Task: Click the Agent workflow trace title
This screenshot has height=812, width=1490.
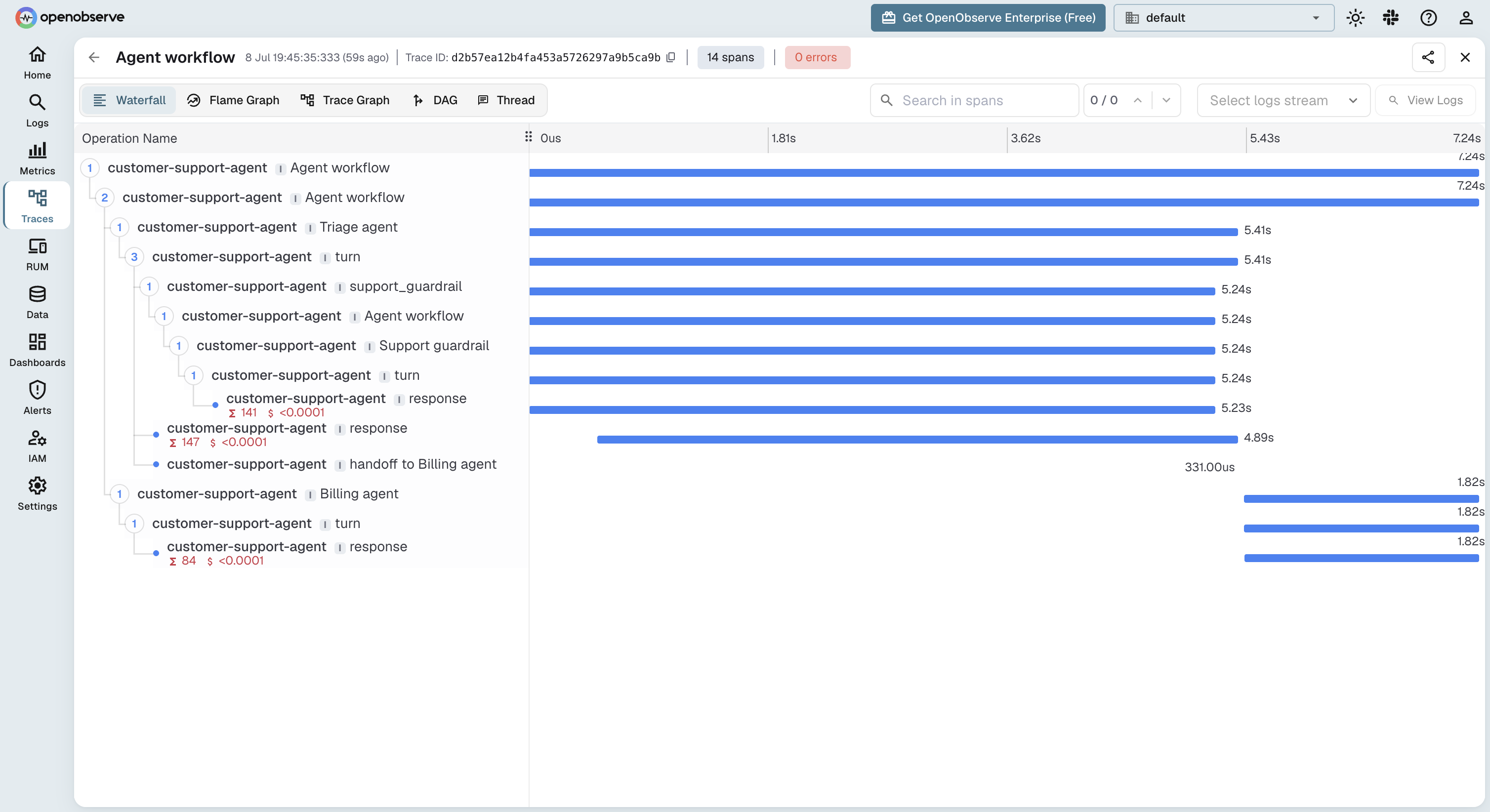Action: pyautogui.click(x=175, y=57)
